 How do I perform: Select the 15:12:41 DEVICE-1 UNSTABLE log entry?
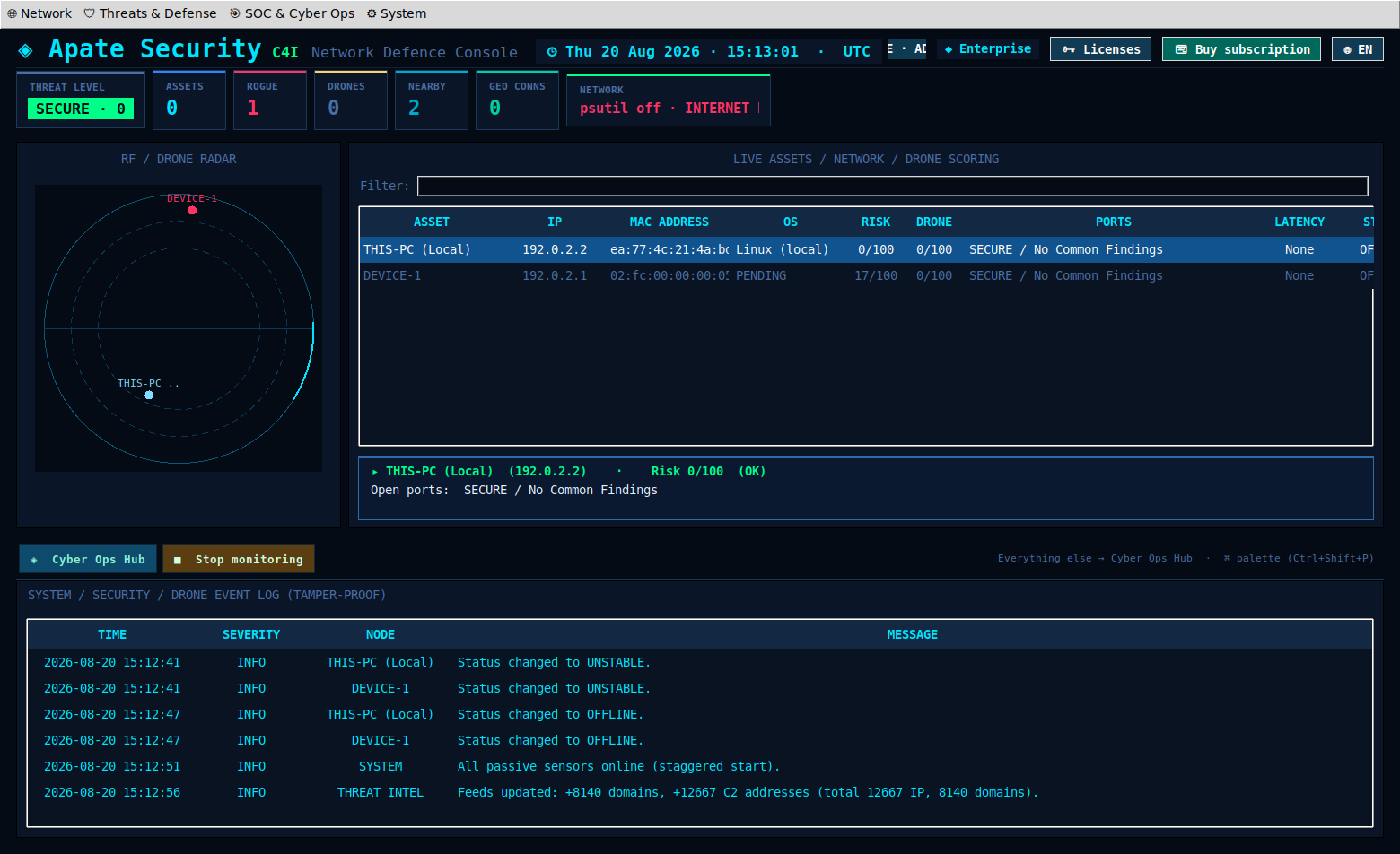700,688
